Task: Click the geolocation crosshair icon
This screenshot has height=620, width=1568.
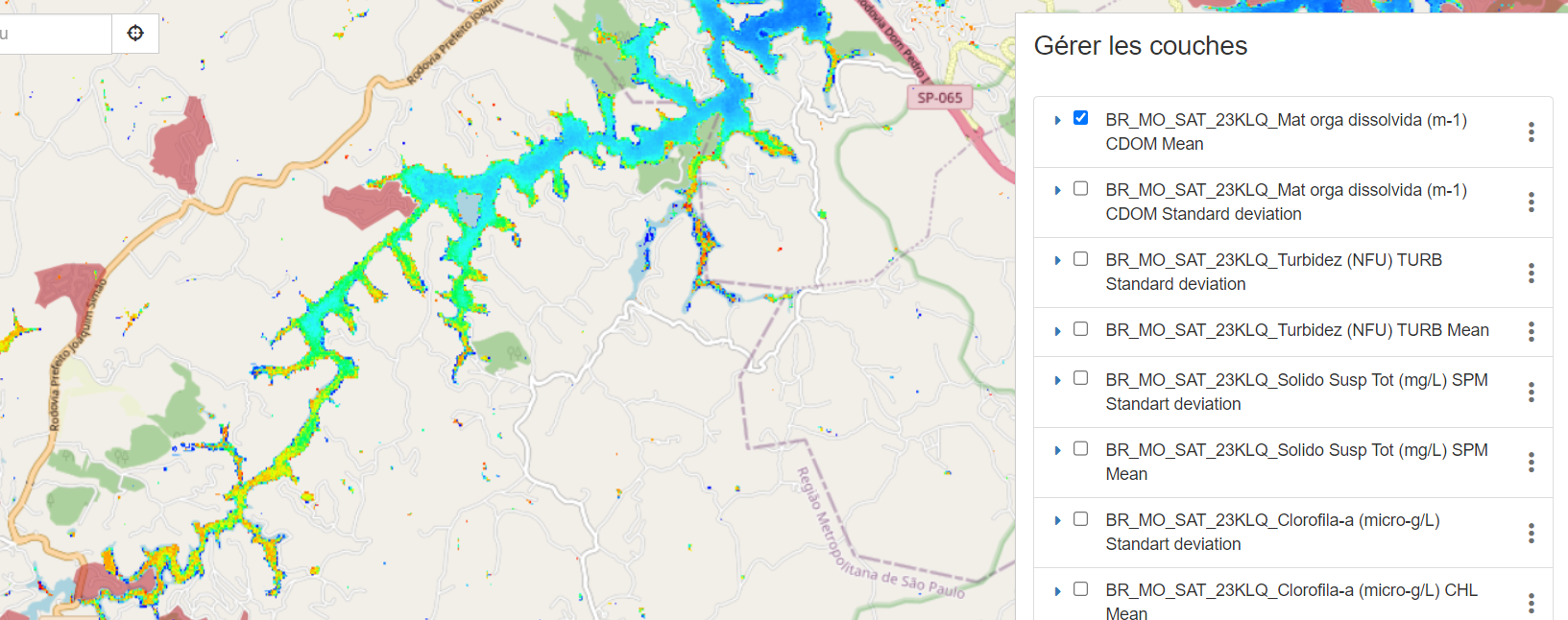Action: 135,34
